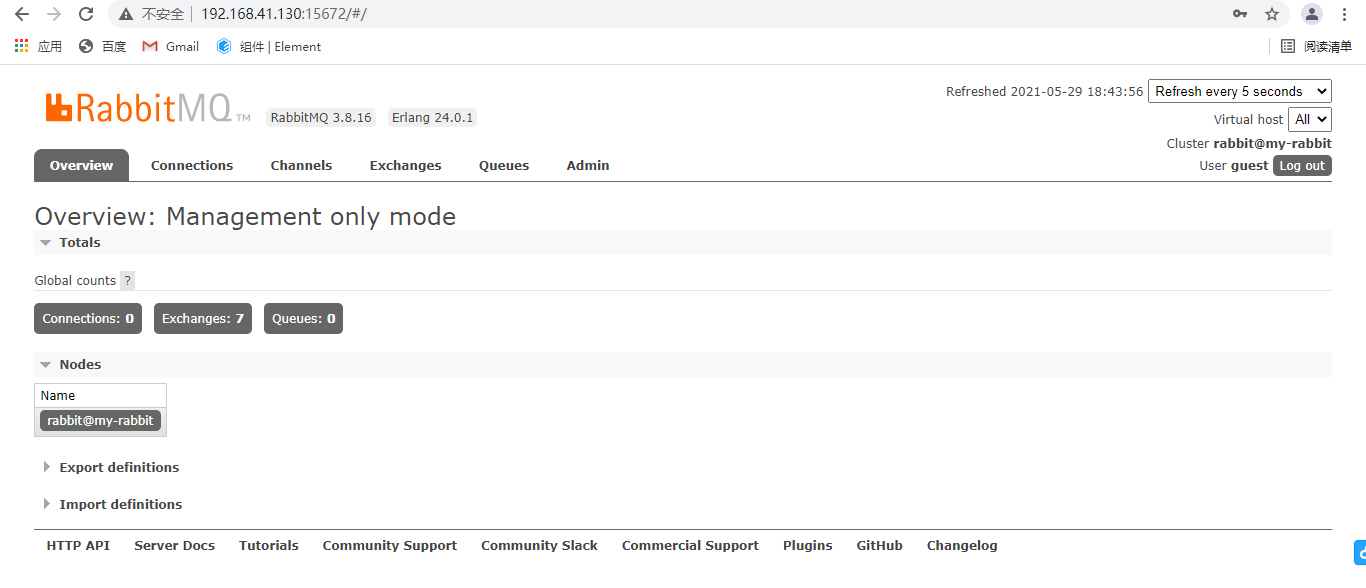Open the reading list button
The height and width of the screenshot is (588, 1366).
(1316, 46)
